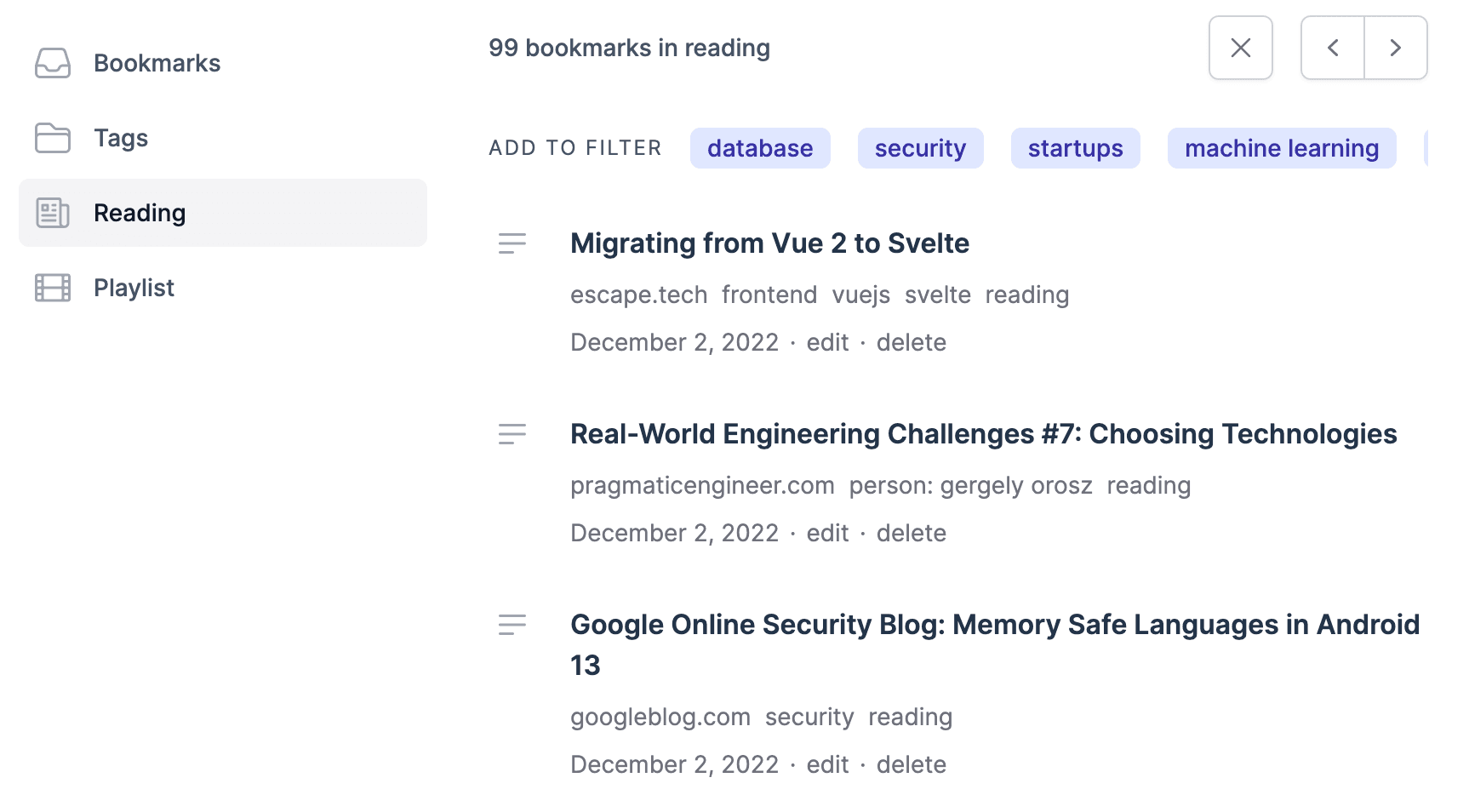Click the Reading newspaper icon
The height and width of the screenshot is (812, 1469).
tap(53, 213)
